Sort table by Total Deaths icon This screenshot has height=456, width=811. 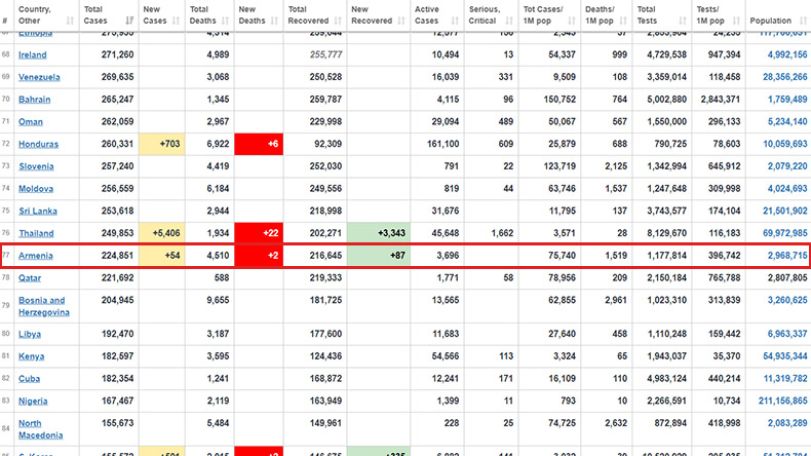click(x=225, y=21)
